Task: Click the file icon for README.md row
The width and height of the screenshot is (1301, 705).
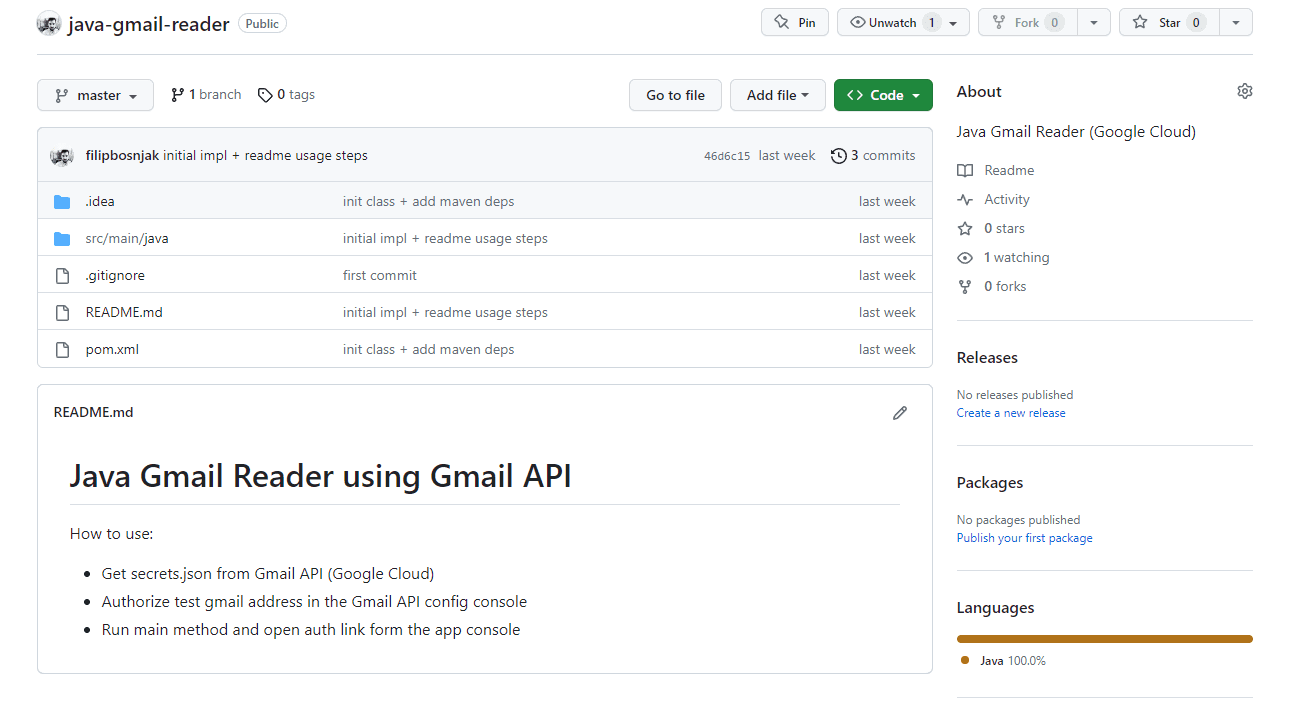Action: point(62,312)
